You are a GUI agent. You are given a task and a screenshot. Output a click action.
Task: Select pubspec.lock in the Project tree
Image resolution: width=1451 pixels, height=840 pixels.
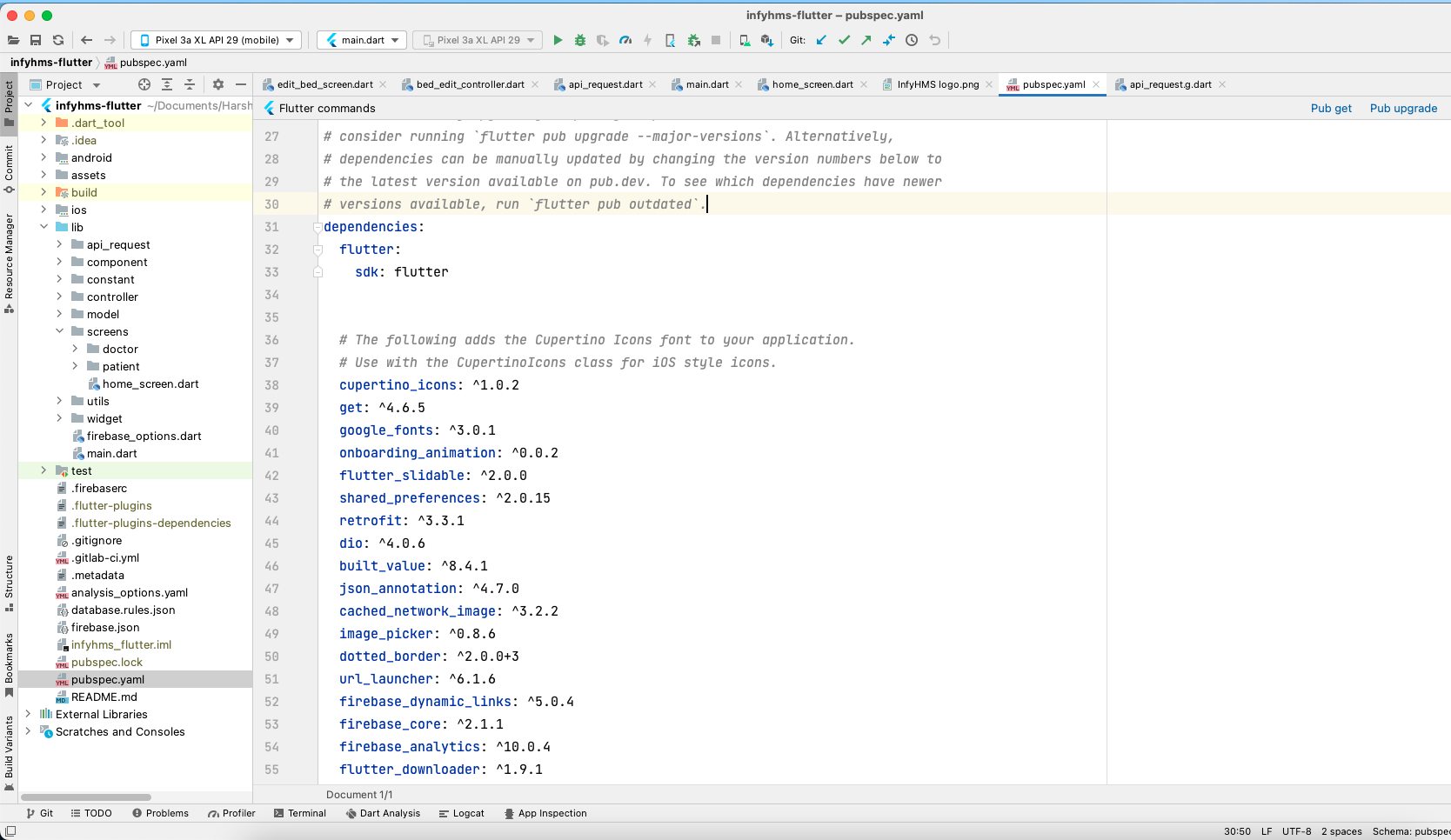(107, 662)
